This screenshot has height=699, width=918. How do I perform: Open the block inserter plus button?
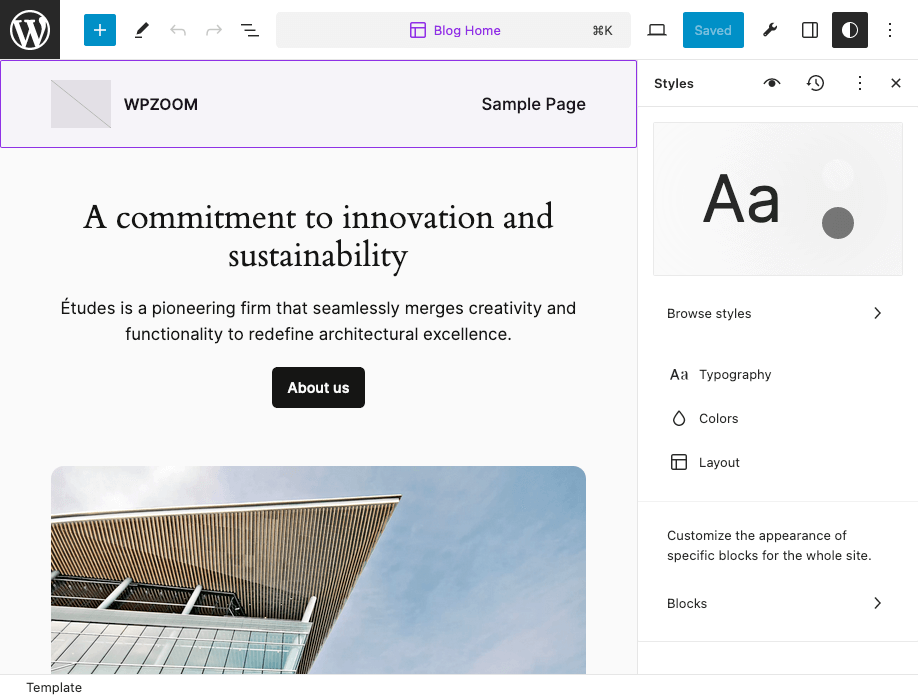[x=100, y=30]
